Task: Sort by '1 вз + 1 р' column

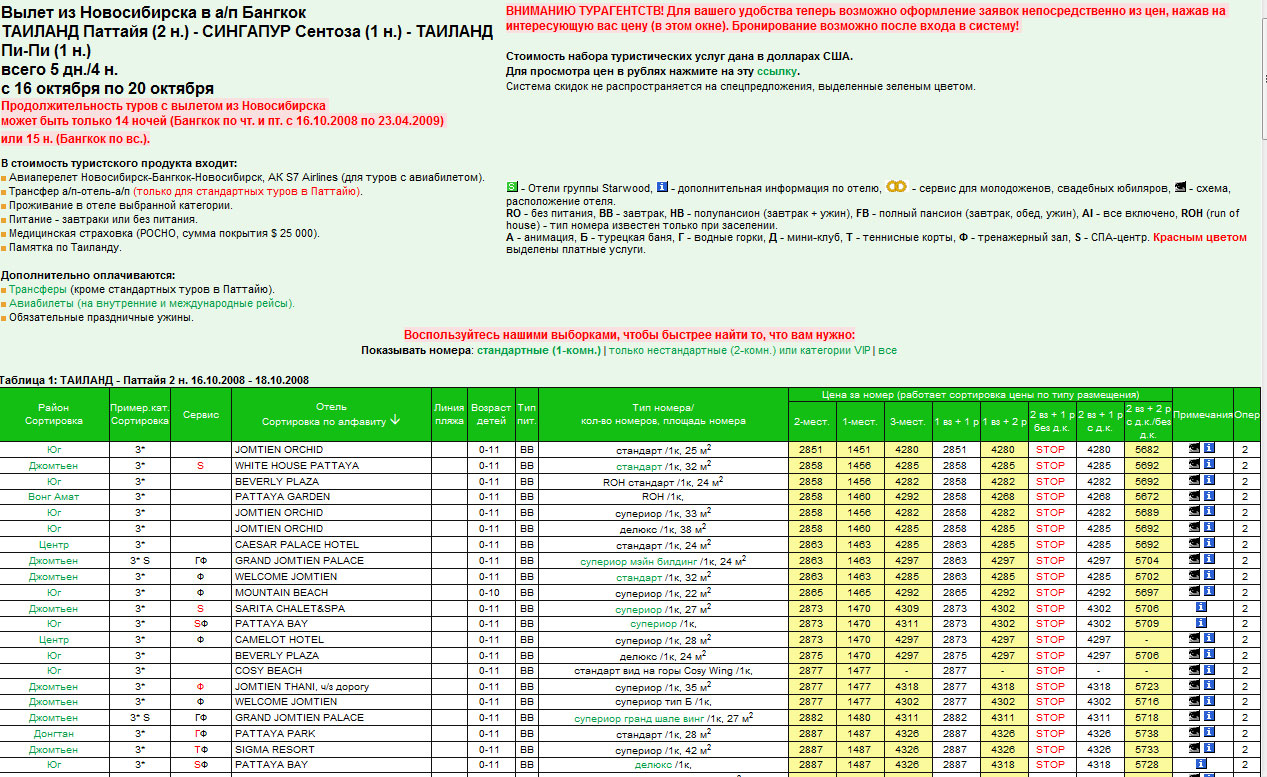Action: click(956, 421)
